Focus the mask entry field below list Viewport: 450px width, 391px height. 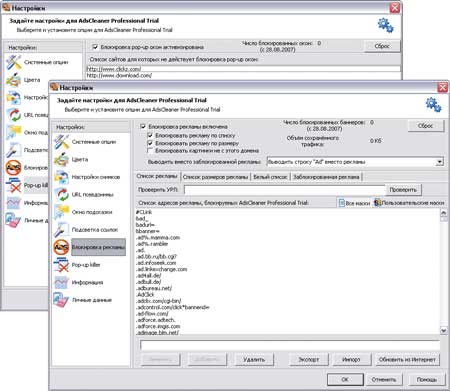pos(290,345)
